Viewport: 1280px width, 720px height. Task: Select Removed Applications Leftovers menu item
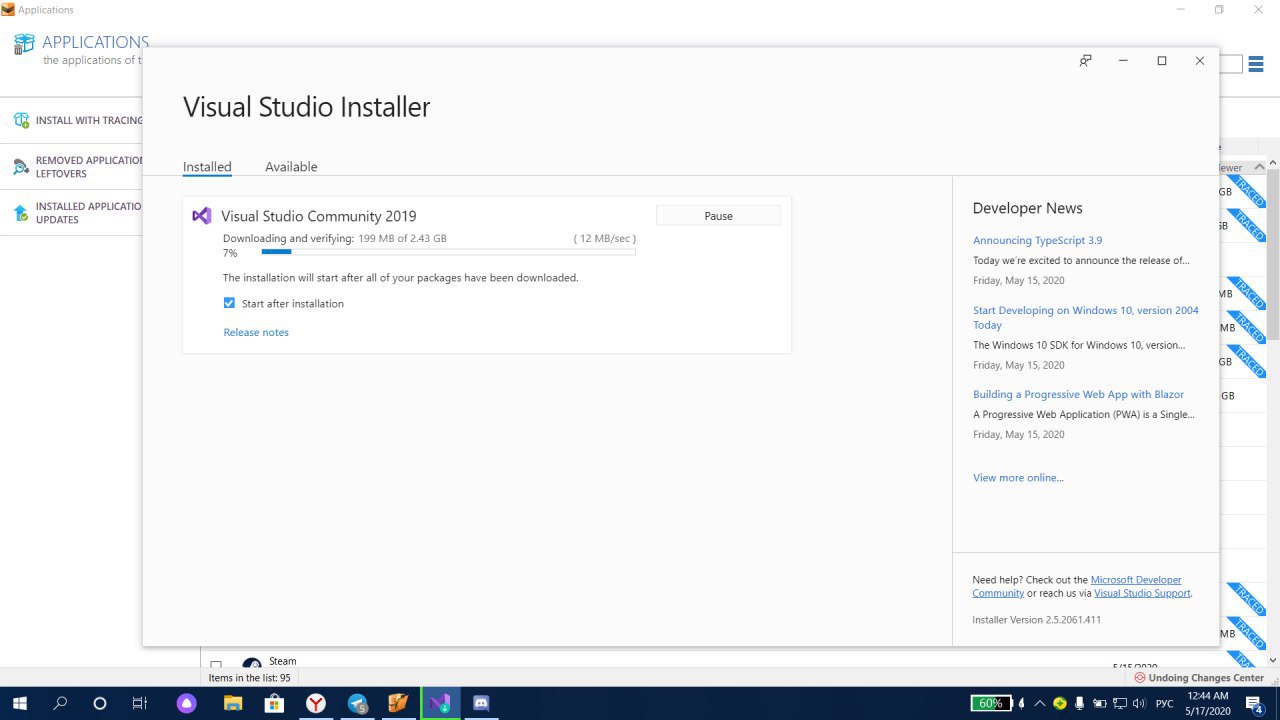point(71,166)
